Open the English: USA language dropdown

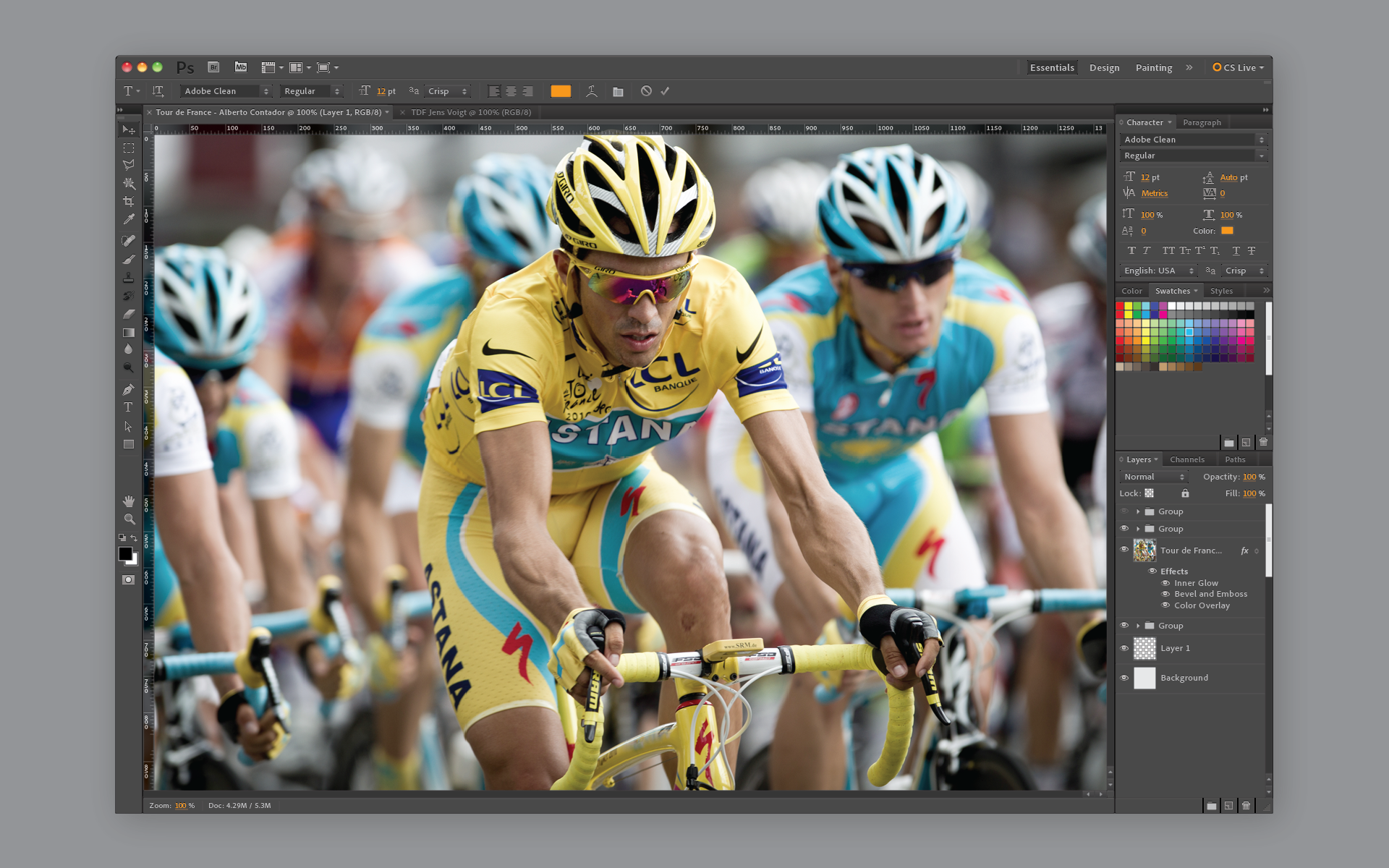[1158, 271]
